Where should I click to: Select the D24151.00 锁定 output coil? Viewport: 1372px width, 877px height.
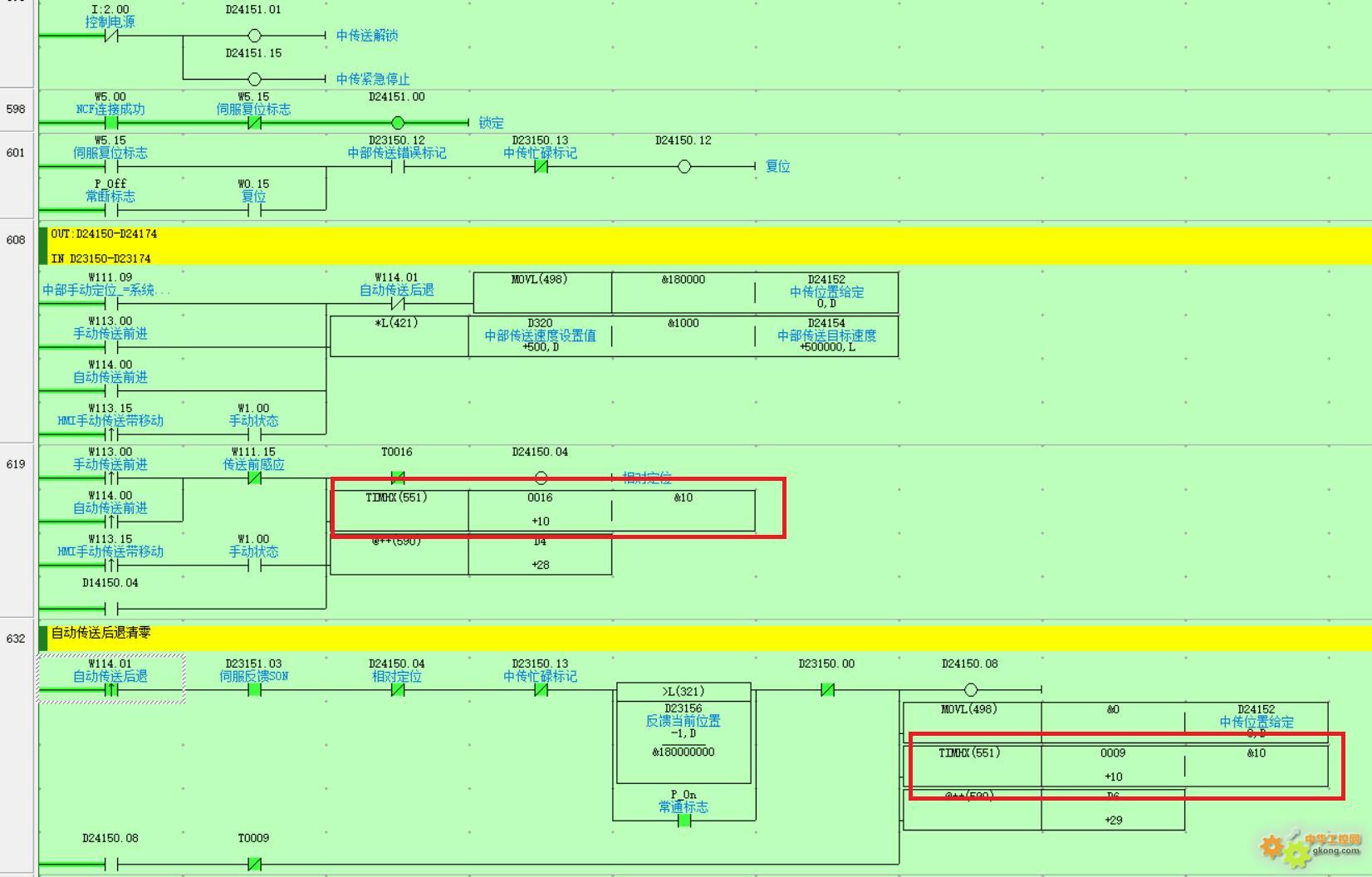[x=398, y=123]
